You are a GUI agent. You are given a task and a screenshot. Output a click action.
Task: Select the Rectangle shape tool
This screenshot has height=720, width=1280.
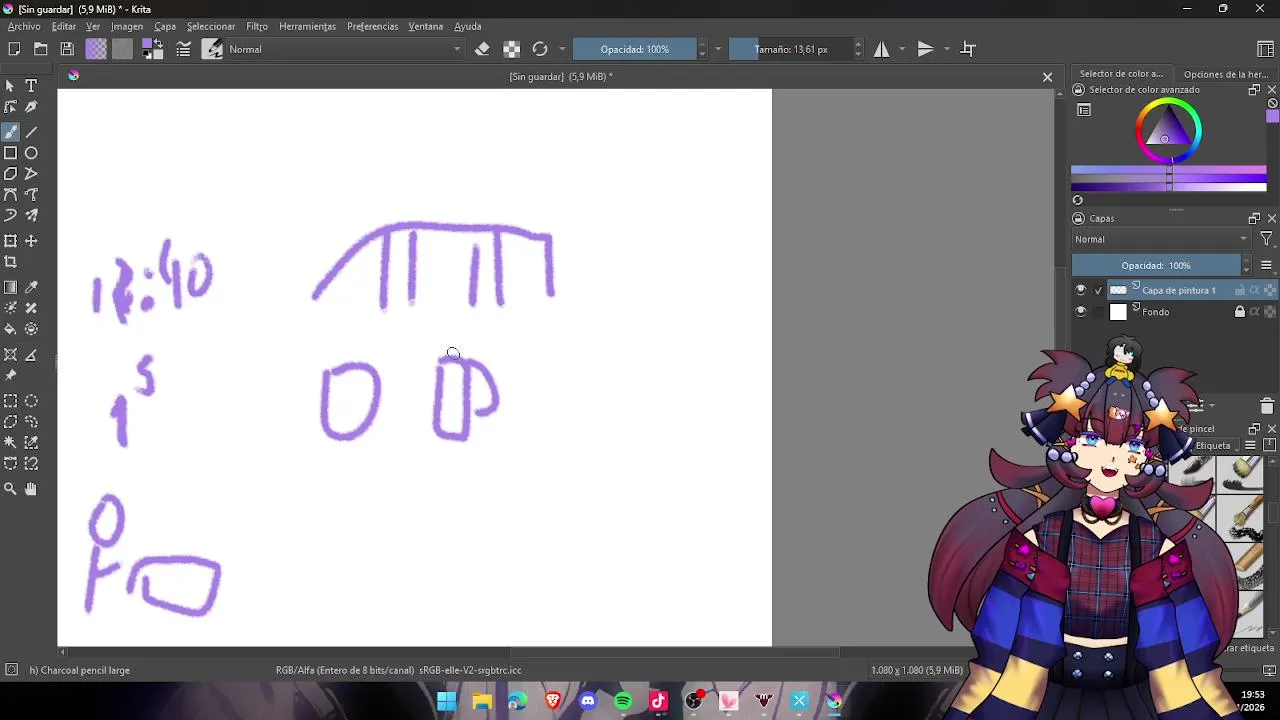point(10,153)
